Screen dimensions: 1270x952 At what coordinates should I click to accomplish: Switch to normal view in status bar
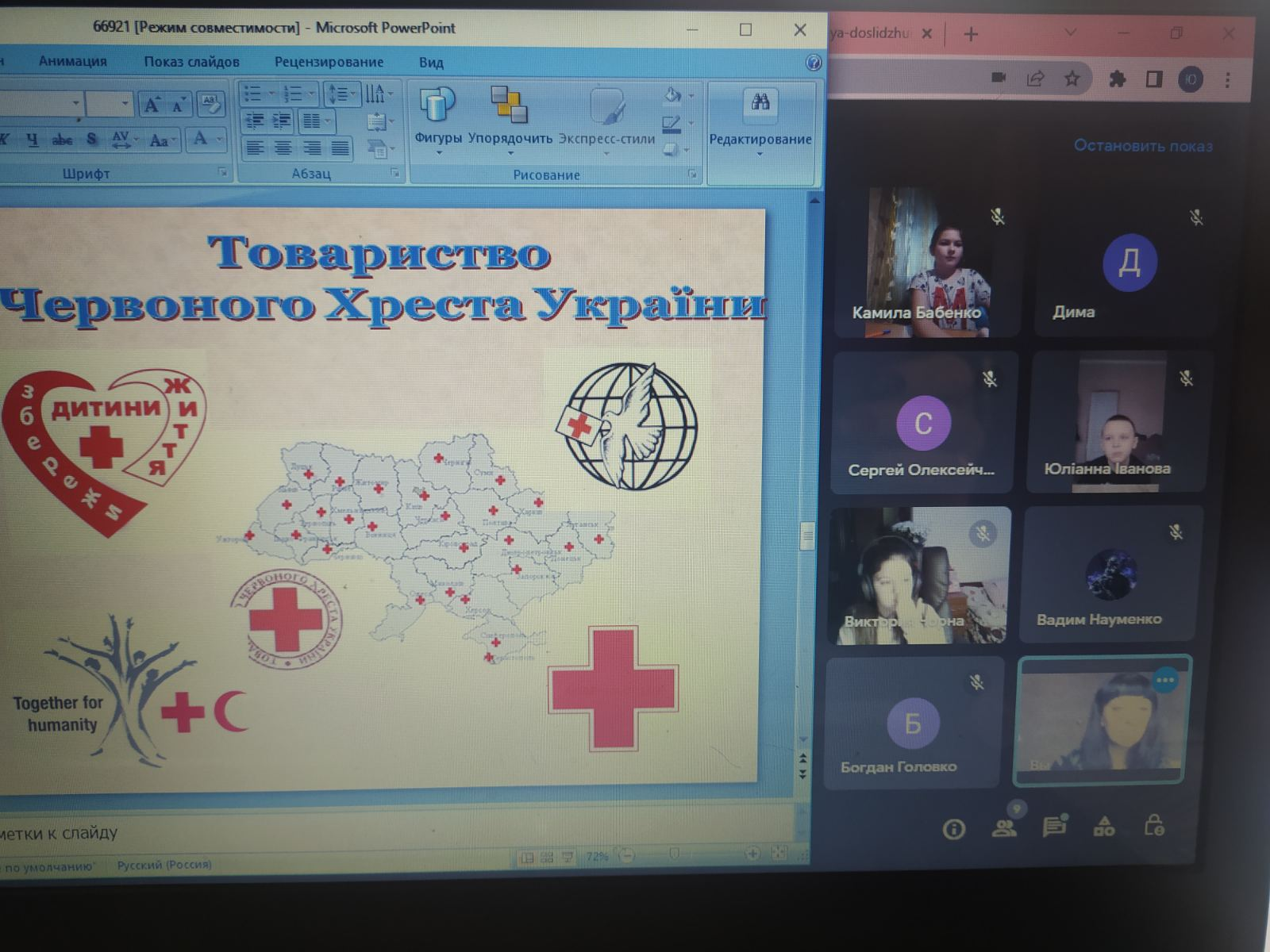coord(526,858)
